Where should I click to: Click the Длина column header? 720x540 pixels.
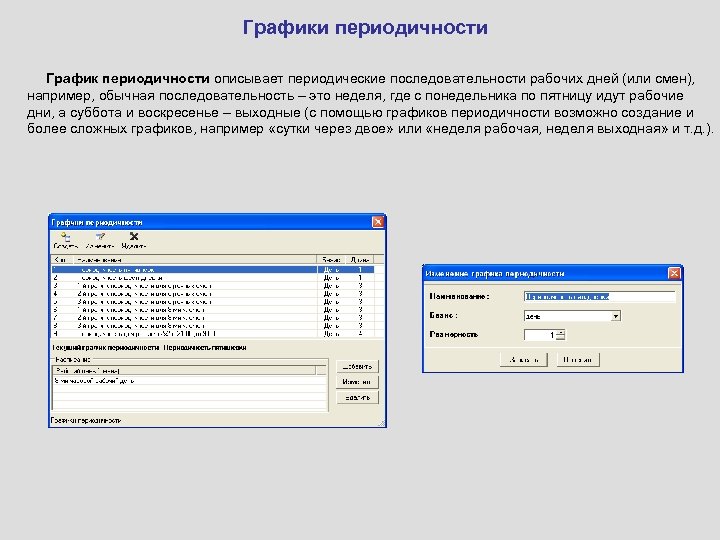360,260
